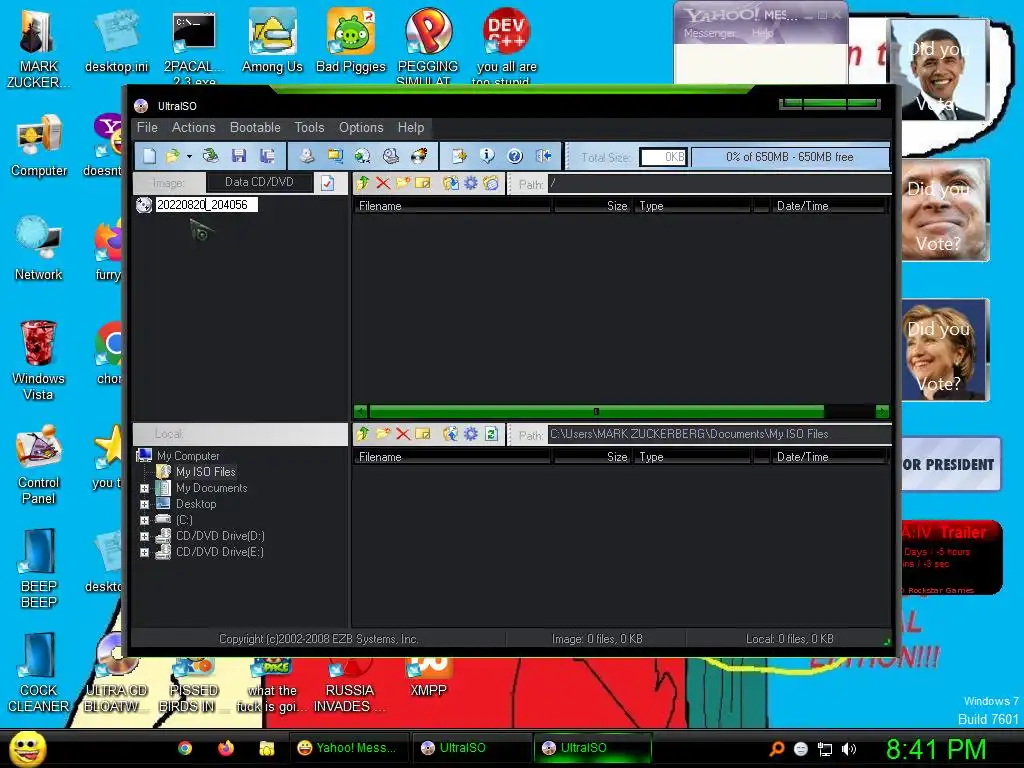Click New Folder icon in Local pane toolbar
1024x768 pixels.
(383, 434)
